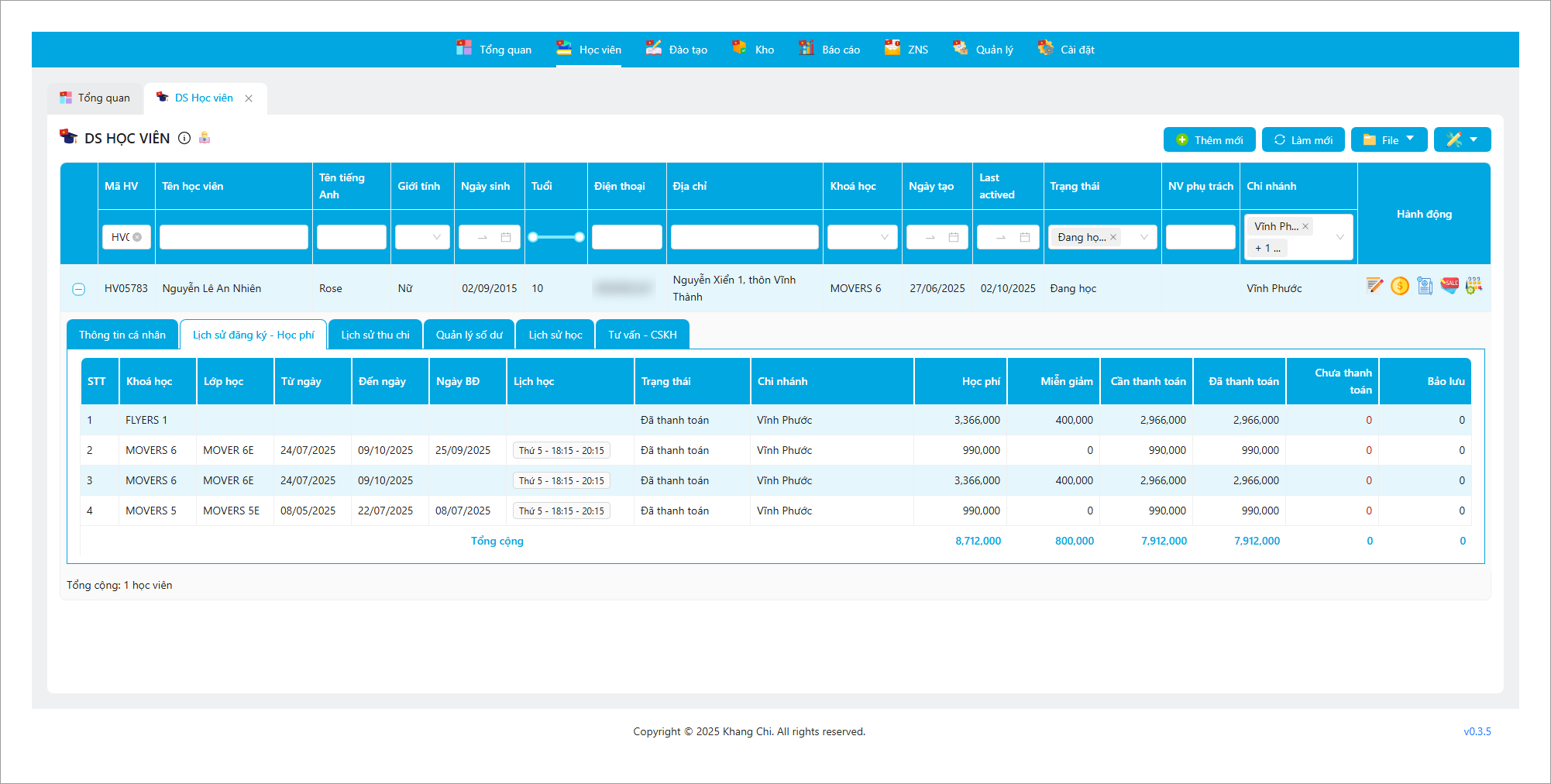Remove the Vĩnh Ph... branch filter tag
The height and width of the screenshot is (784, 1551).
pyautogui.click(x=1305, y=226)
